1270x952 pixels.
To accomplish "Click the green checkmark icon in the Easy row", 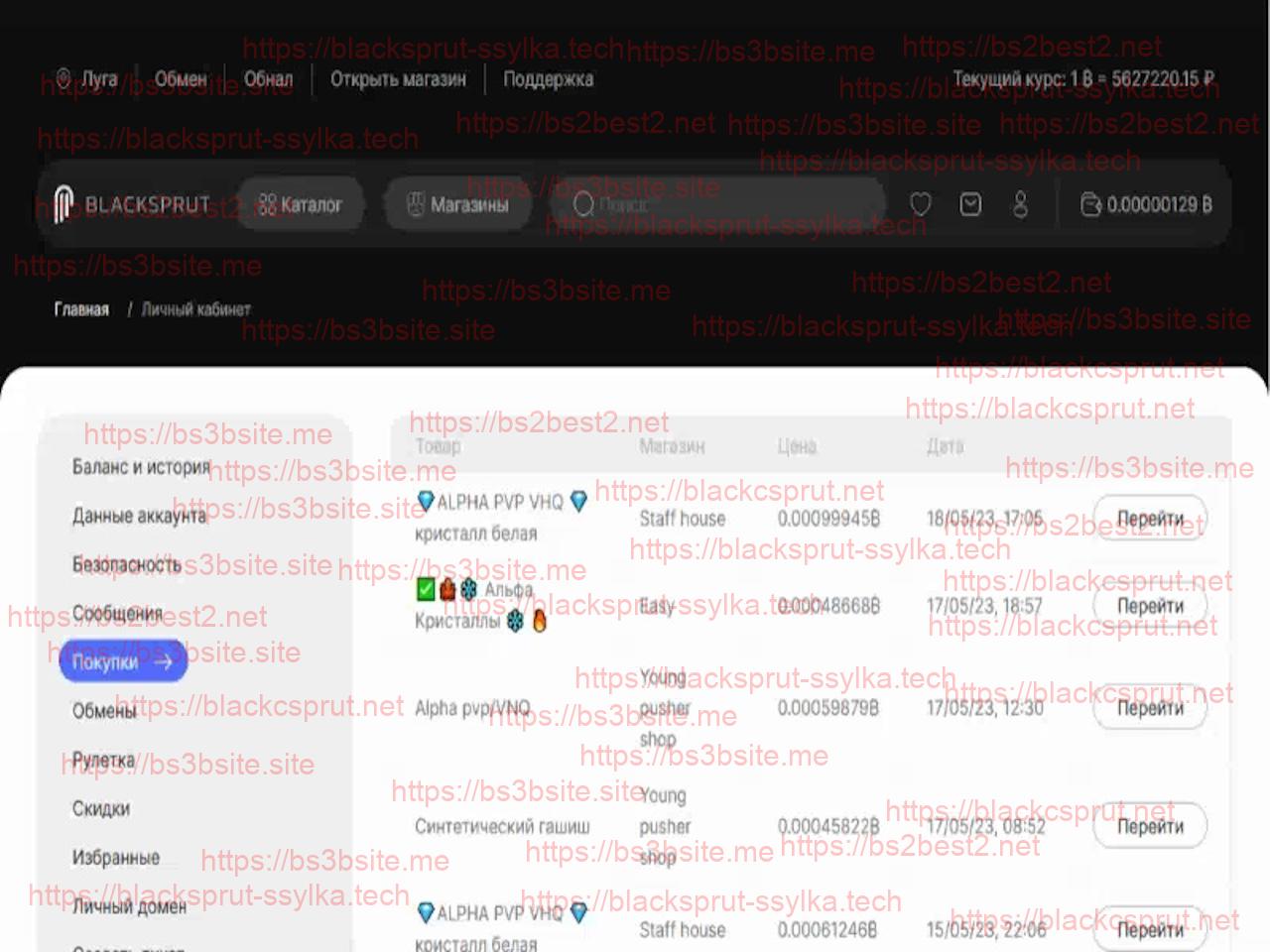I will point(426,589).
